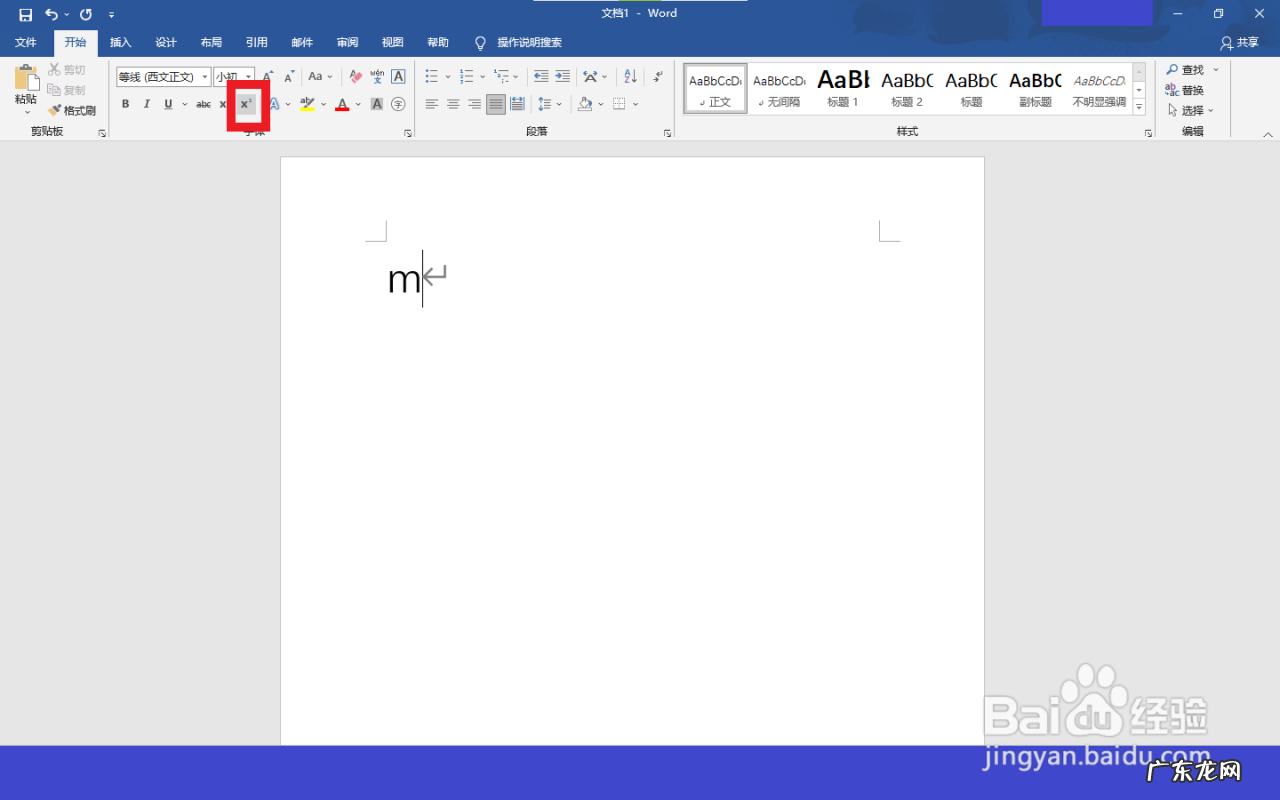Click the save icon in the quick access toolbar
1280x800 pixels.
[x=25, y=14]
